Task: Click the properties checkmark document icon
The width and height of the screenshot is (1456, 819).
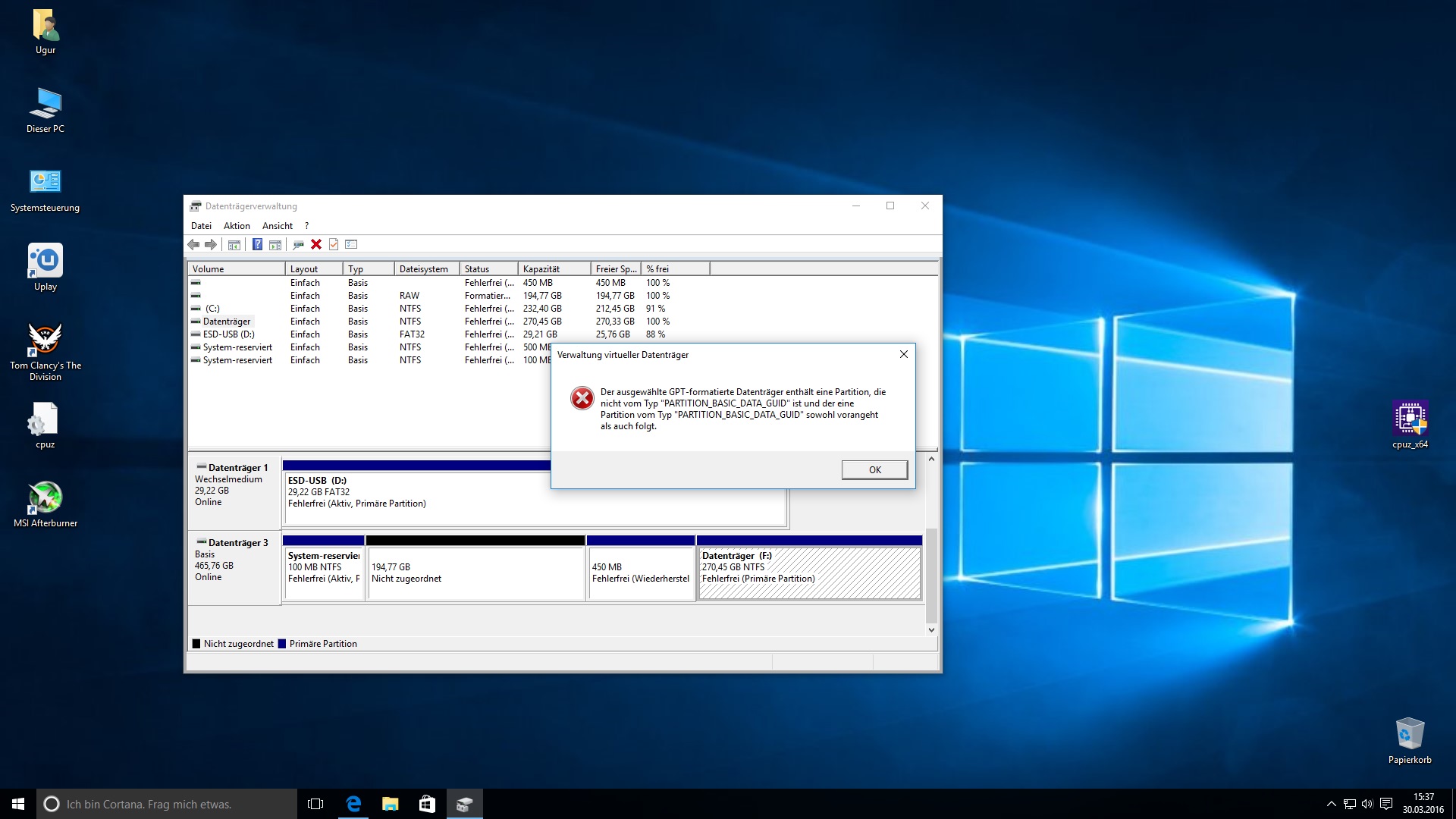Action: 334,244
